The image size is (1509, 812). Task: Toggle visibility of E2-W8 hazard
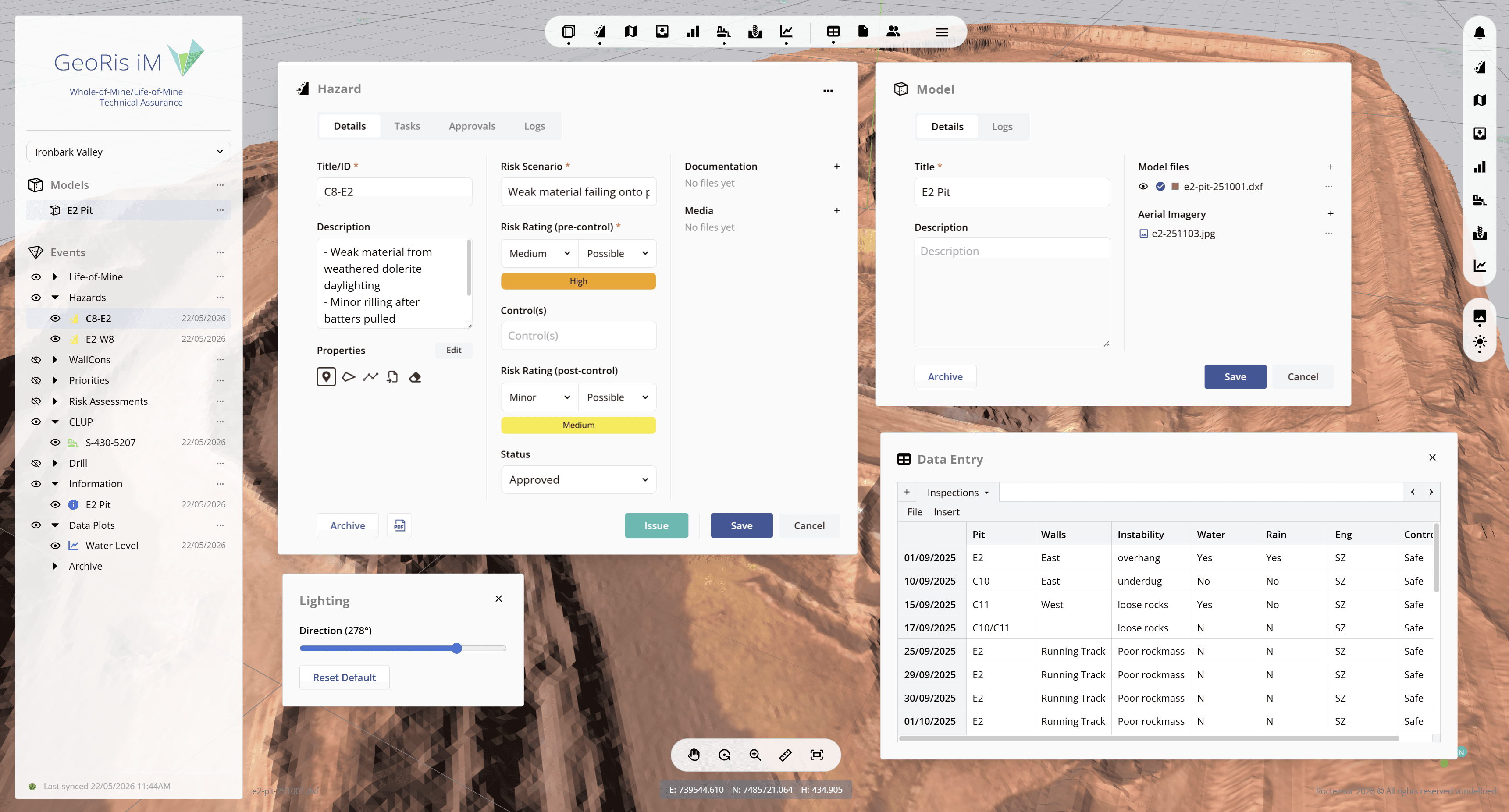(56, 339)
